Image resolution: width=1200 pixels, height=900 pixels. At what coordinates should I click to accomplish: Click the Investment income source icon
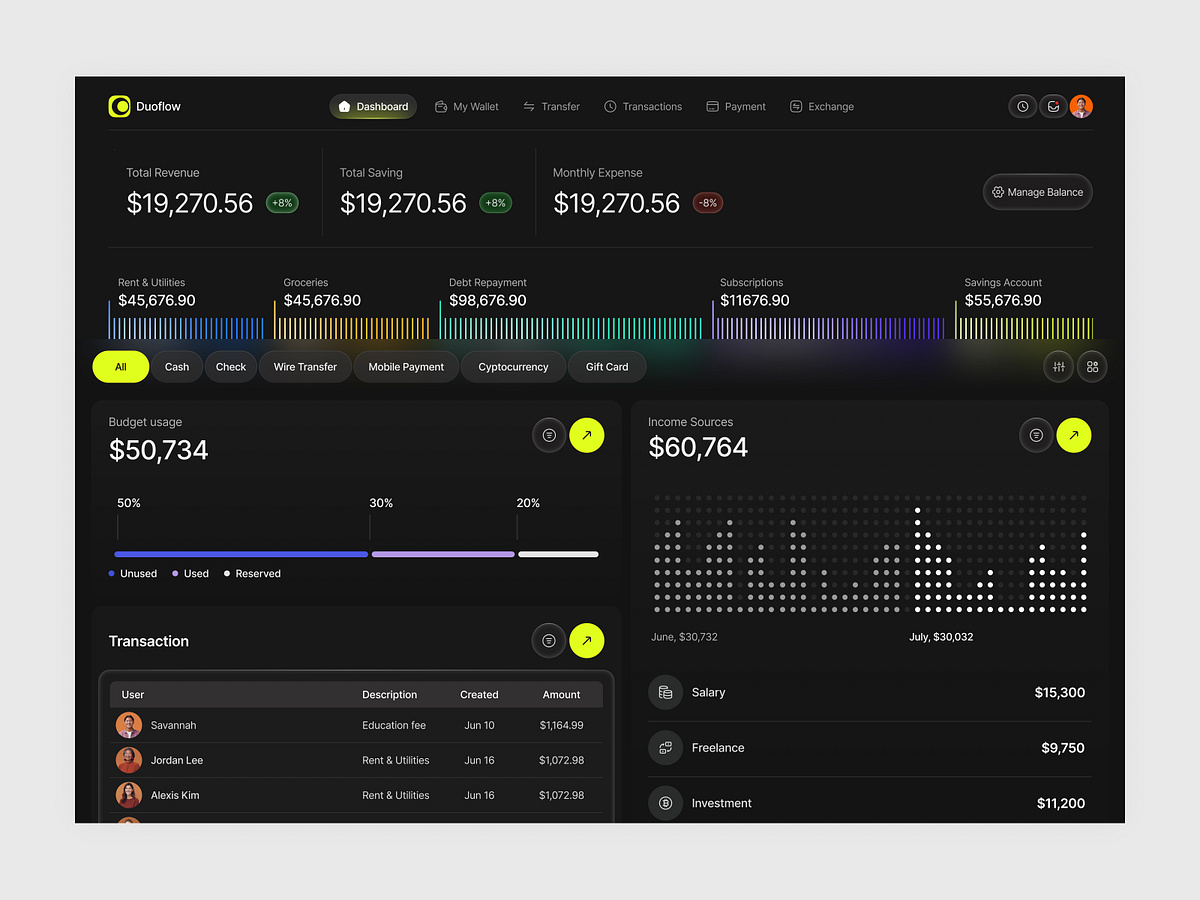666,803
